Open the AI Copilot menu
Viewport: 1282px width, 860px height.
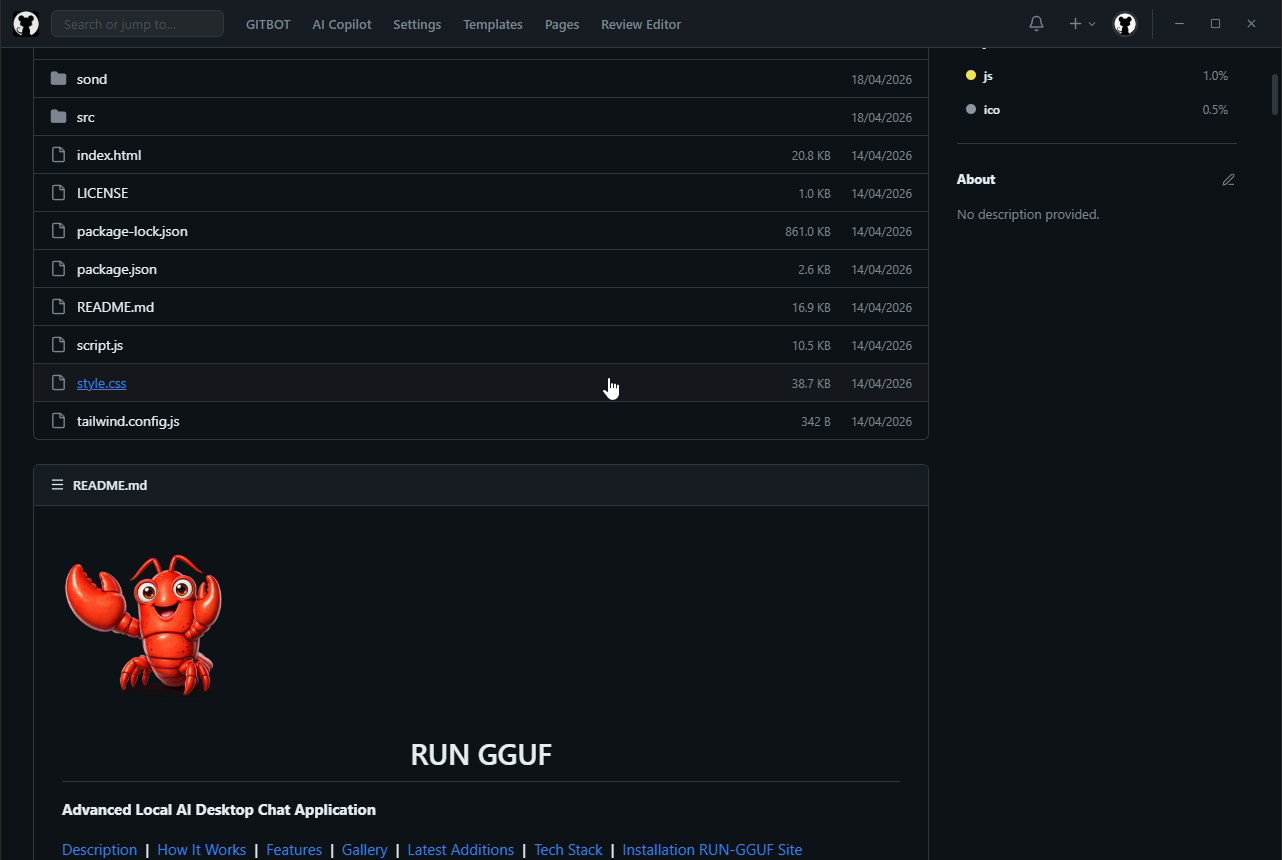[x=341, y=24]
